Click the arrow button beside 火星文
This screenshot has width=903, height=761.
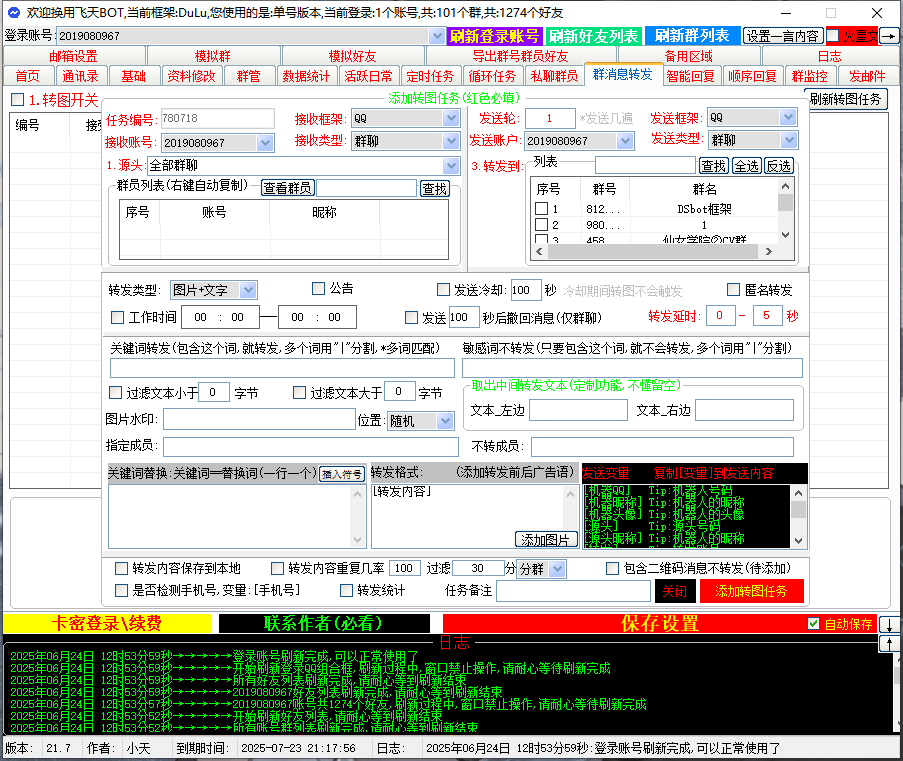coord(890,36)
